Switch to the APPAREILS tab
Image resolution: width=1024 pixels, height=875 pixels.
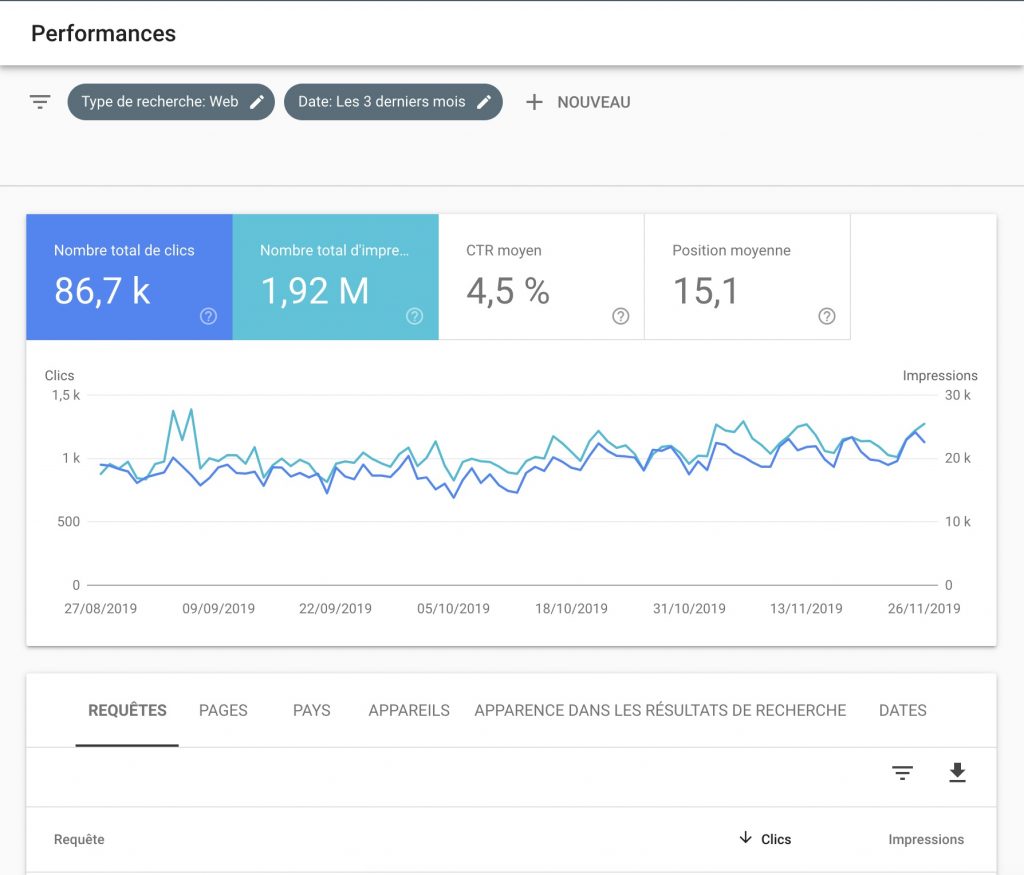pyautogui.click(x=409, y=710)
